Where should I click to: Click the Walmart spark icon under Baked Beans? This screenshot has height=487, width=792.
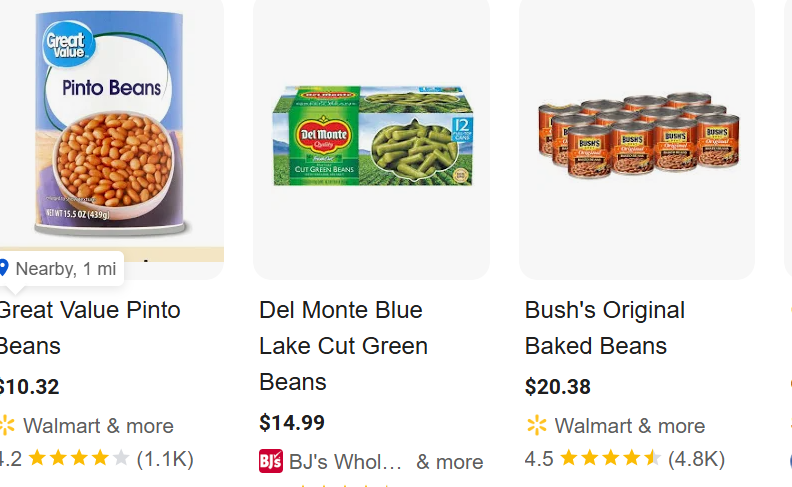(x=537, y=426)
